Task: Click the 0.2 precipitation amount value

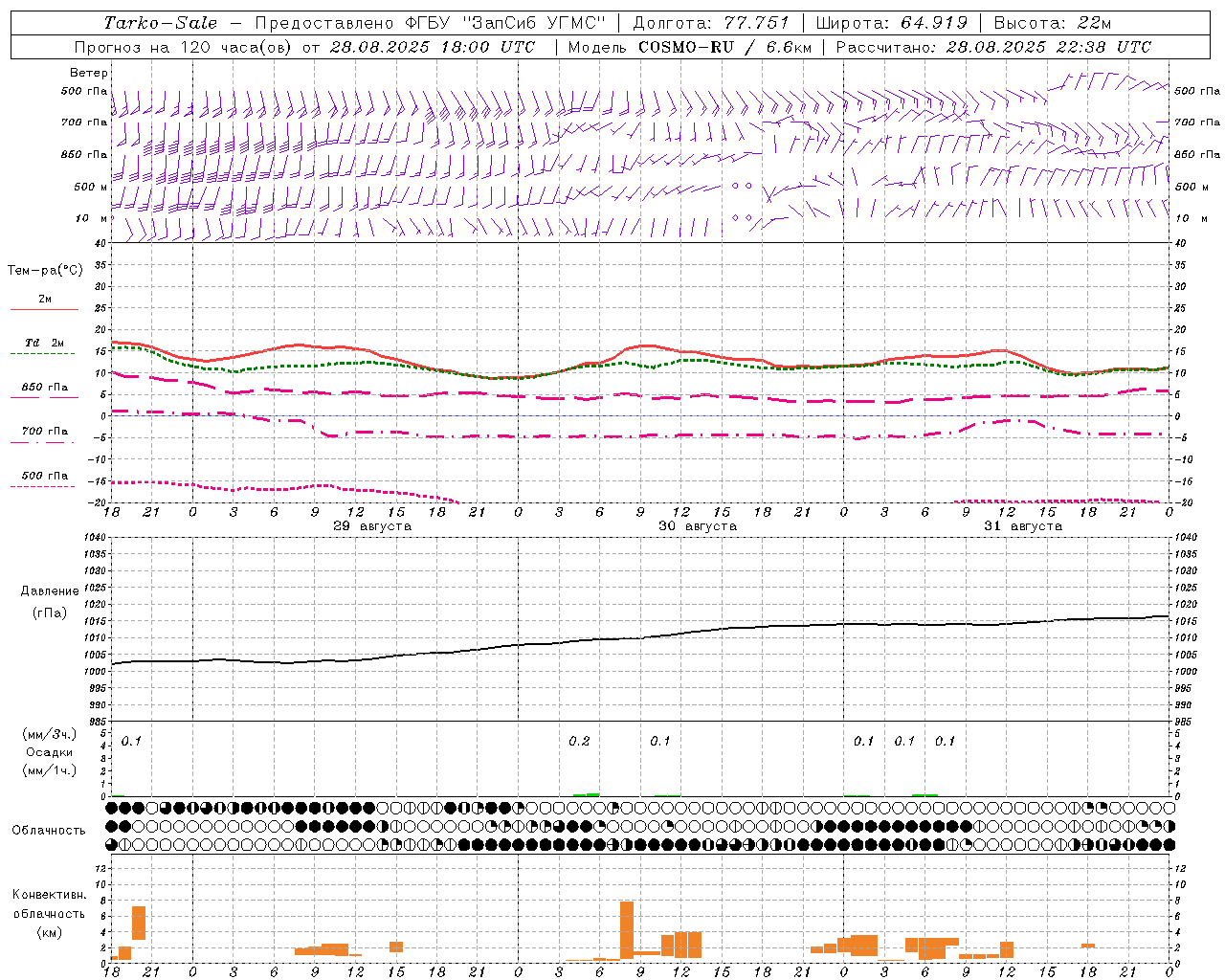Action: [579, 742]
